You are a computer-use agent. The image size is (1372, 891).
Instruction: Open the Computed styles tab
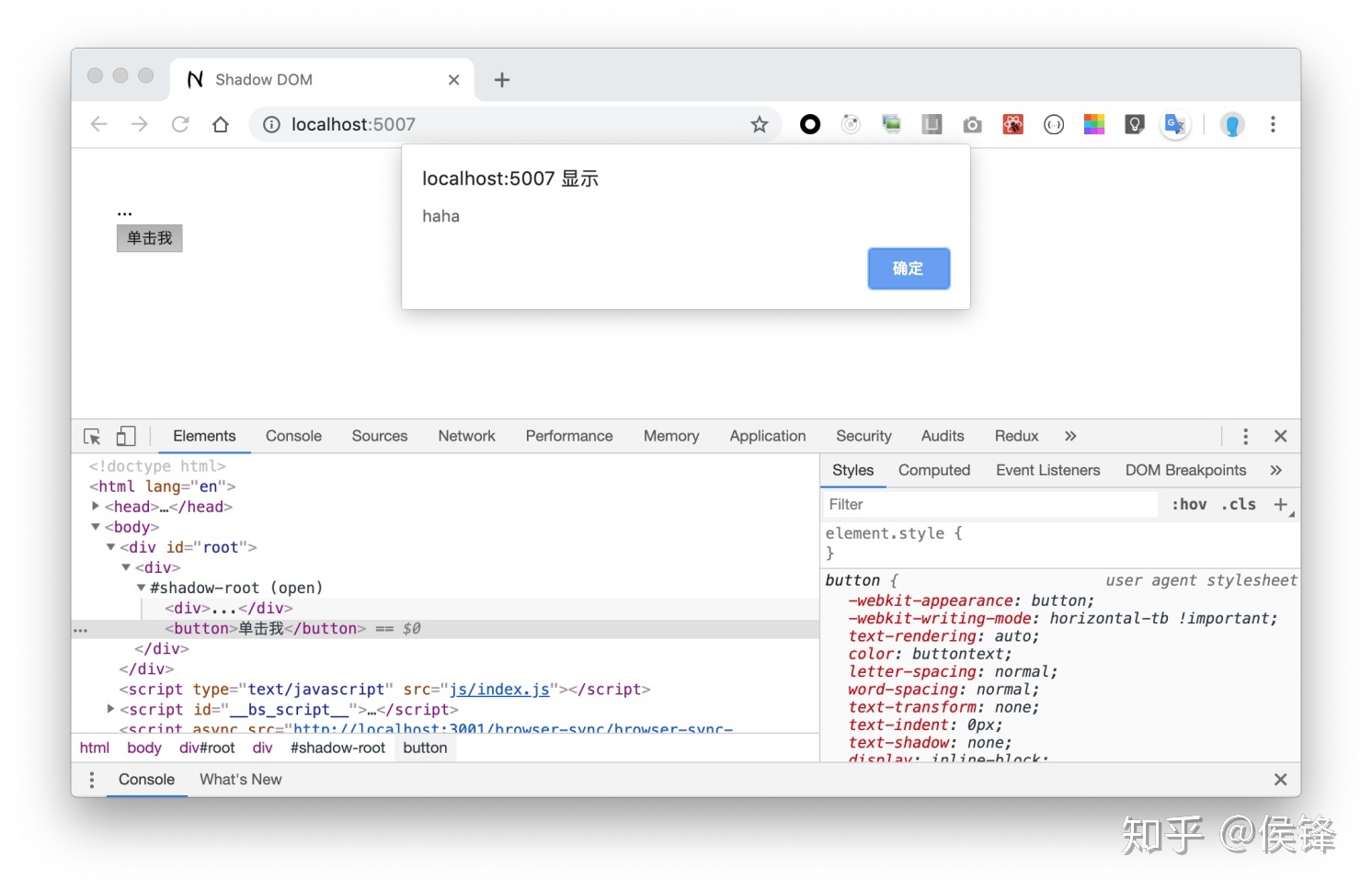coord(933,470)
